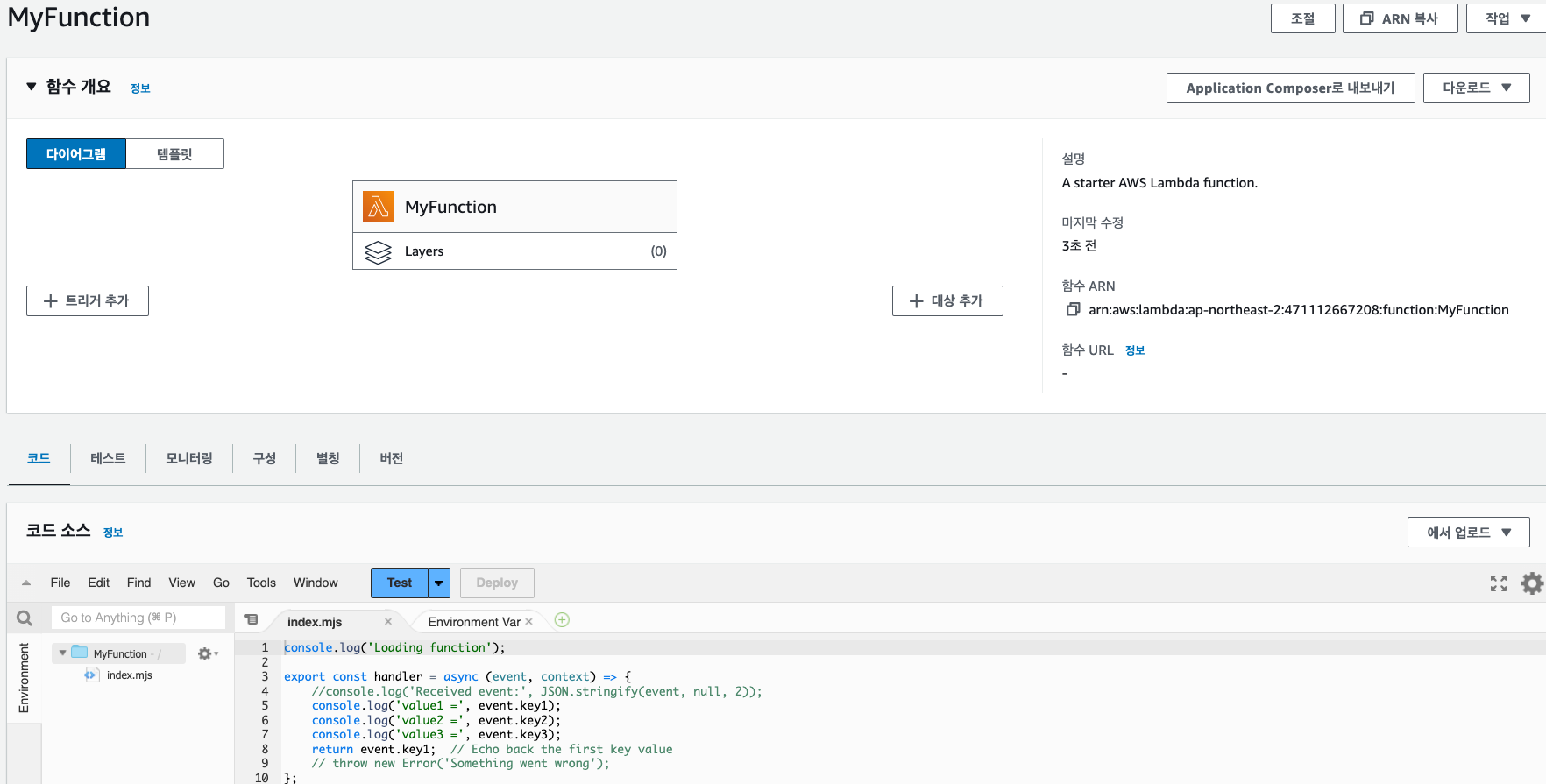Screen dimensions: 1546x784
Task: Click the index.mjs file icon in tree
Action: [91, 675]
